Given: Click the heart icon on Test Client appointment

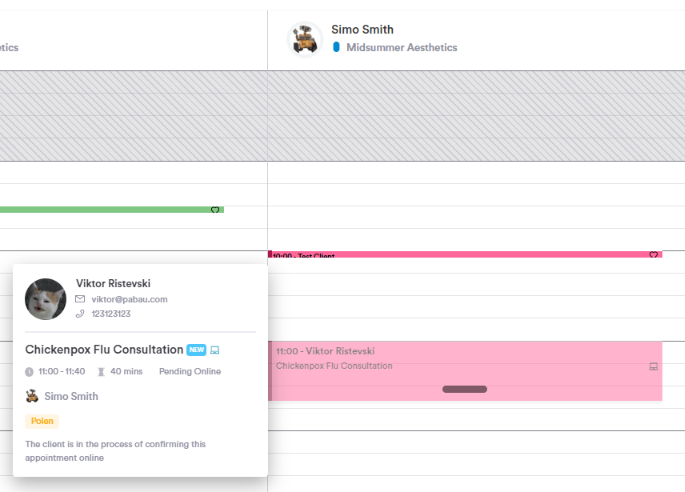Looking at the screenshot, I should tap(654, 255).
